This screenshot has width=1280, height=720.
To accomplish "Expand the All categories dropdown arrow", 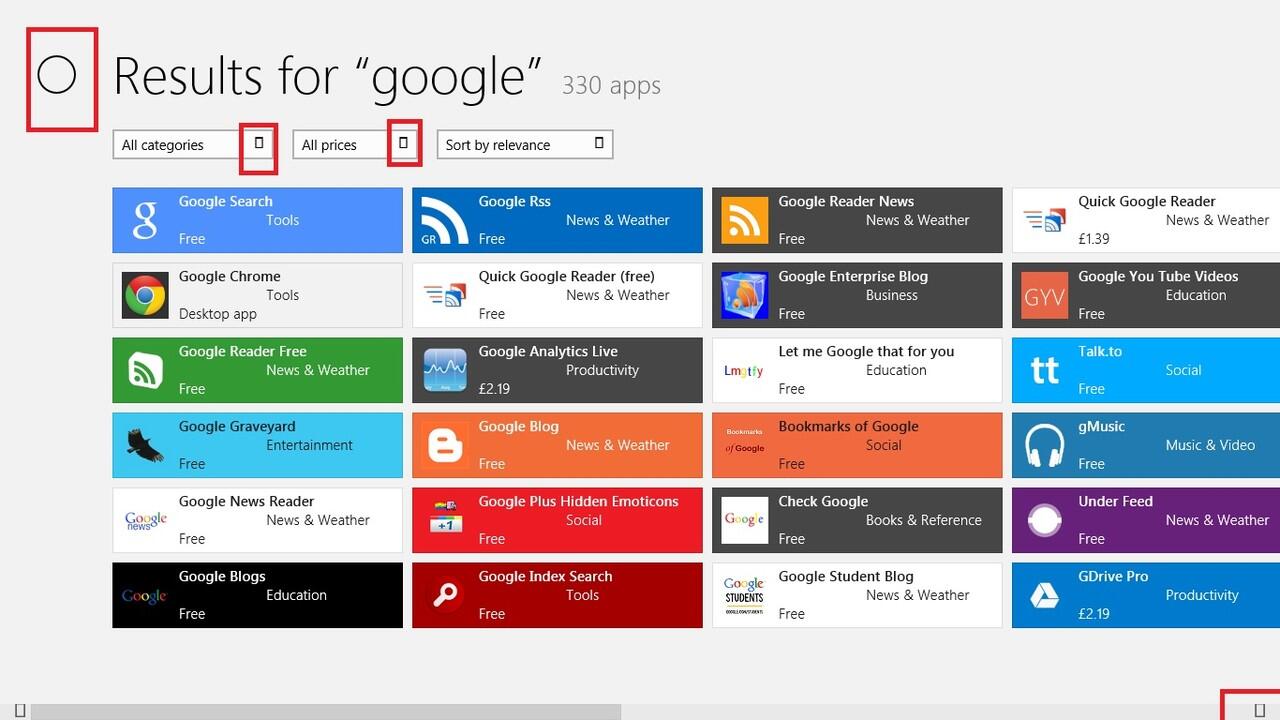I will tap(259, 144).
